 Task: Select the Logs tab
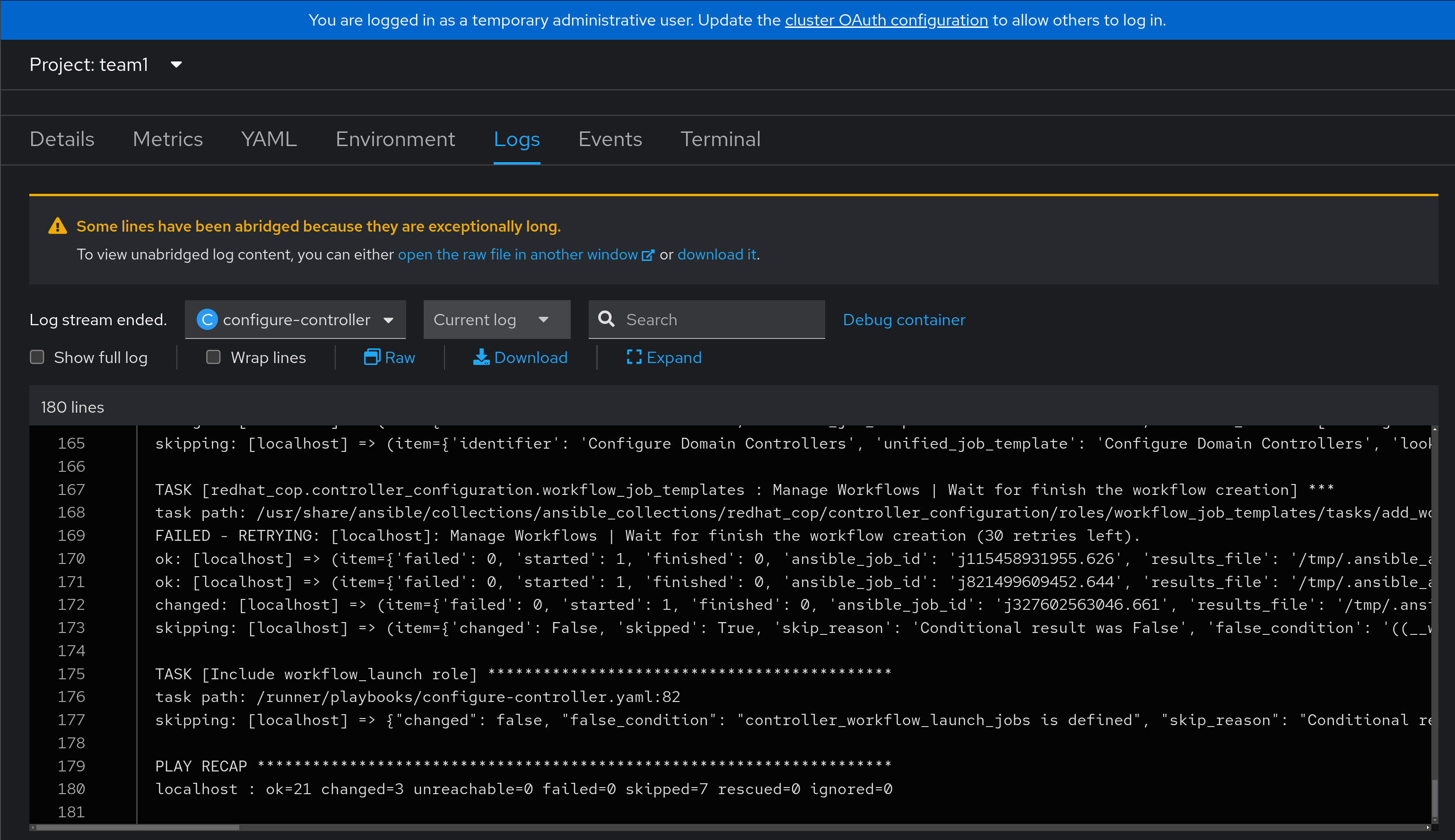(x=517, y=139)
